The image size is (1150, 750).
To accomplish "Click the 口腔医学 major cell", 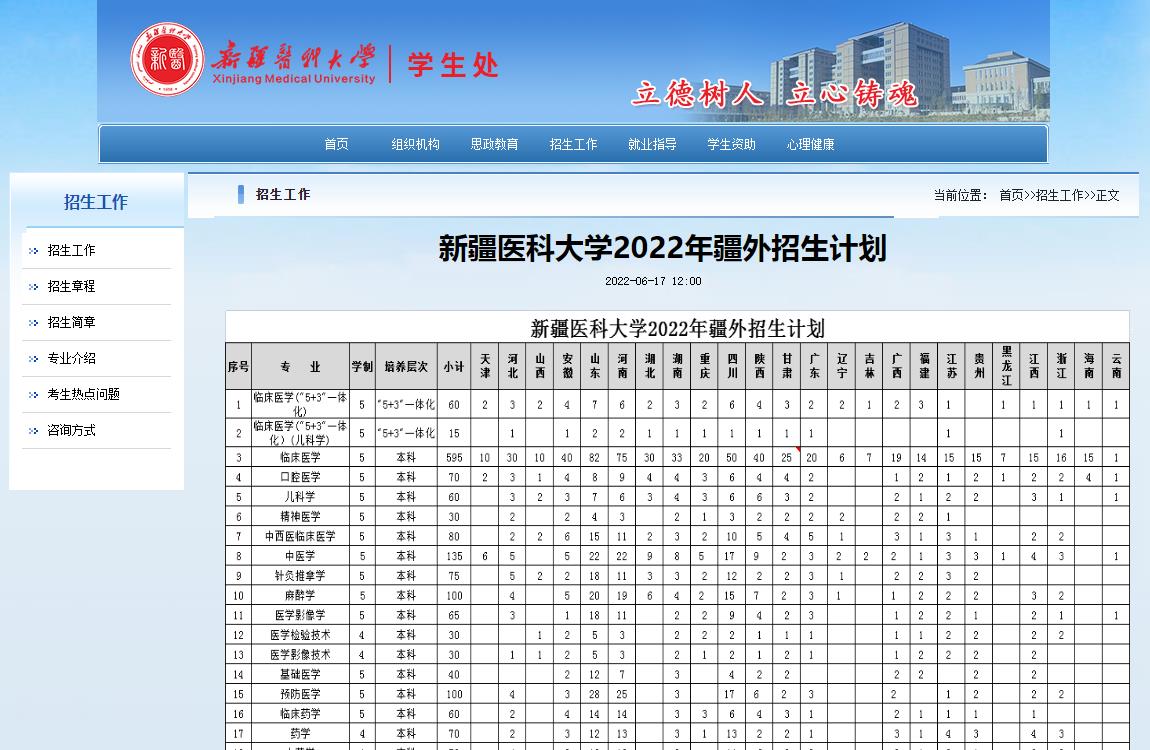I will pos(300,477).
